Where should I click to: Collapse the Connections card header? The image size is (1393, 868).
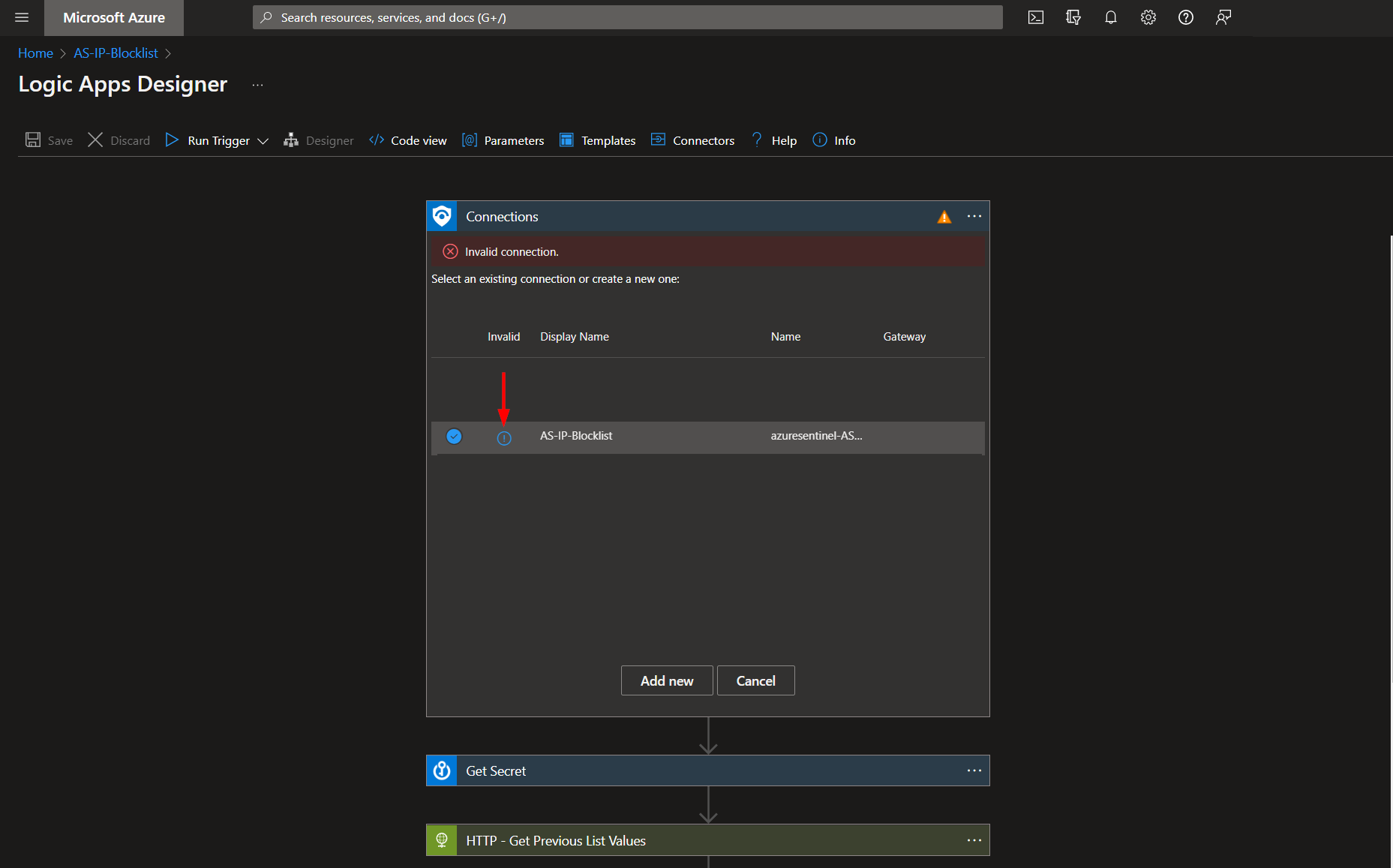(x=708, y=216)
